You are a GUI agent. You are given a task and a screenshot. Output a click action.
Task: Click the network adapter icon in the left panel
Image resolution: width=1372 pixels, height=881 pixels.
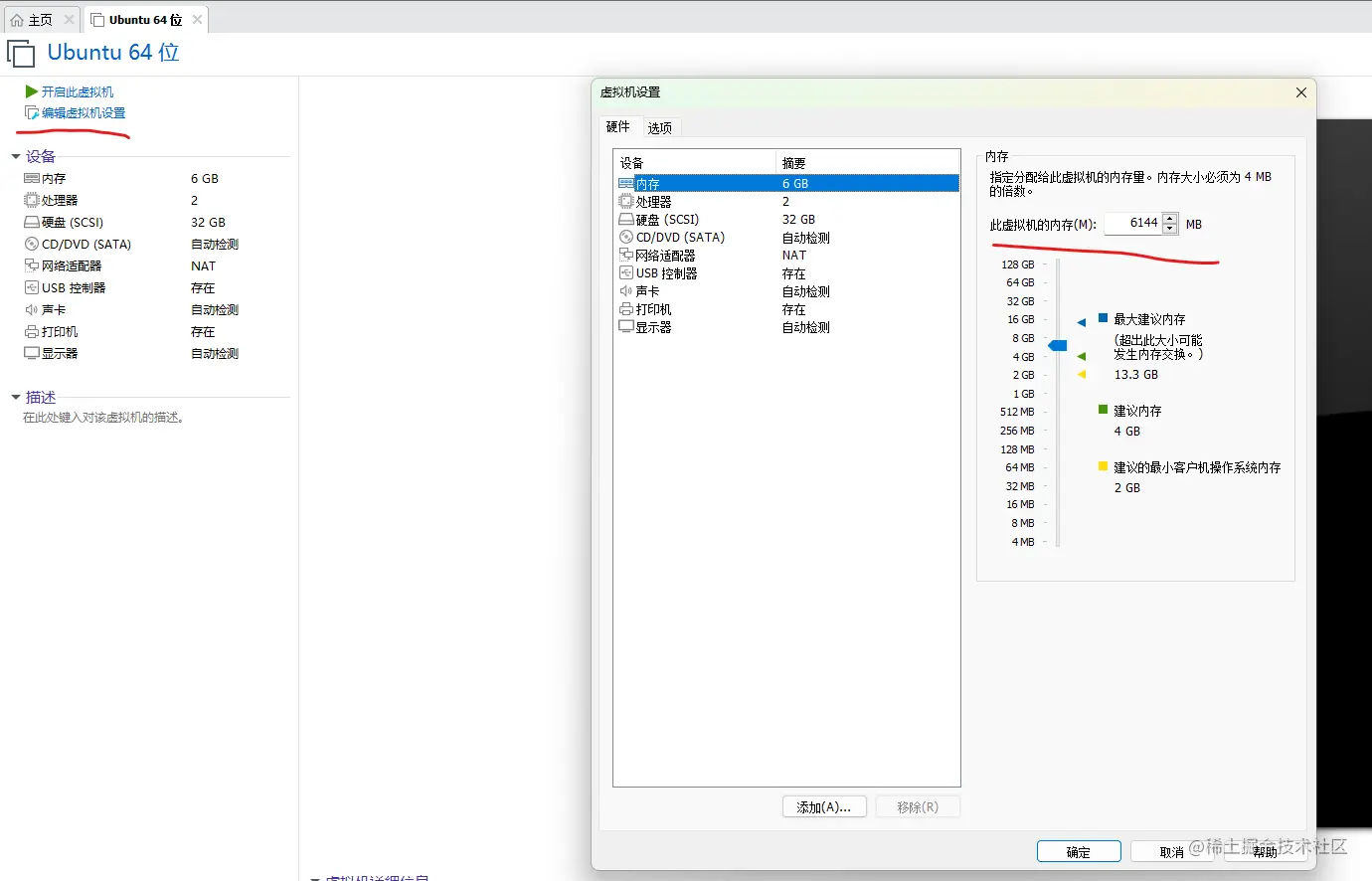tap(32, 266)
